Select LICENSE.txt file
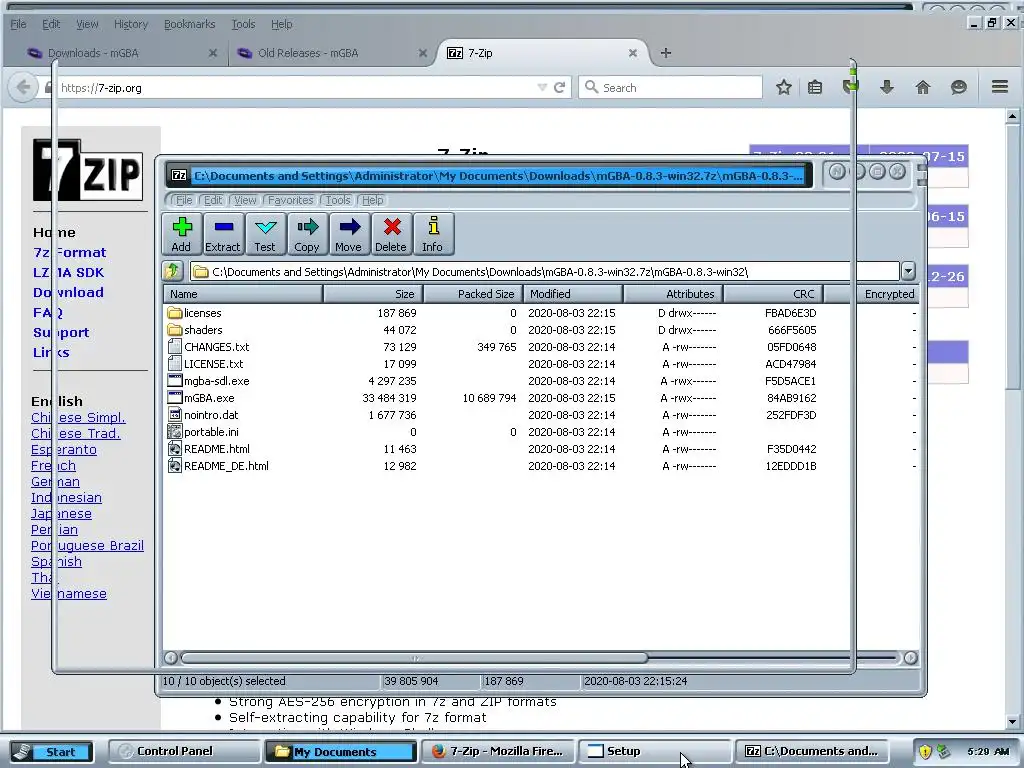 214,364
